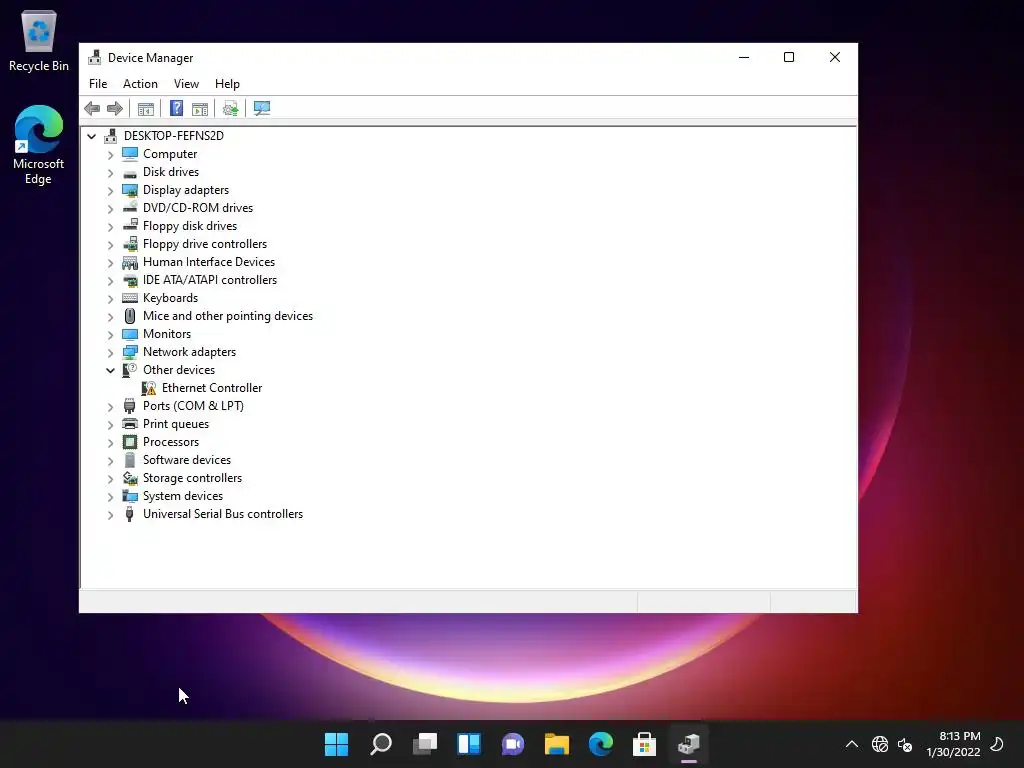The image size is (1024, 768).
Task: Click the Device Manager taskbar button
Action: tap(689, 744)
